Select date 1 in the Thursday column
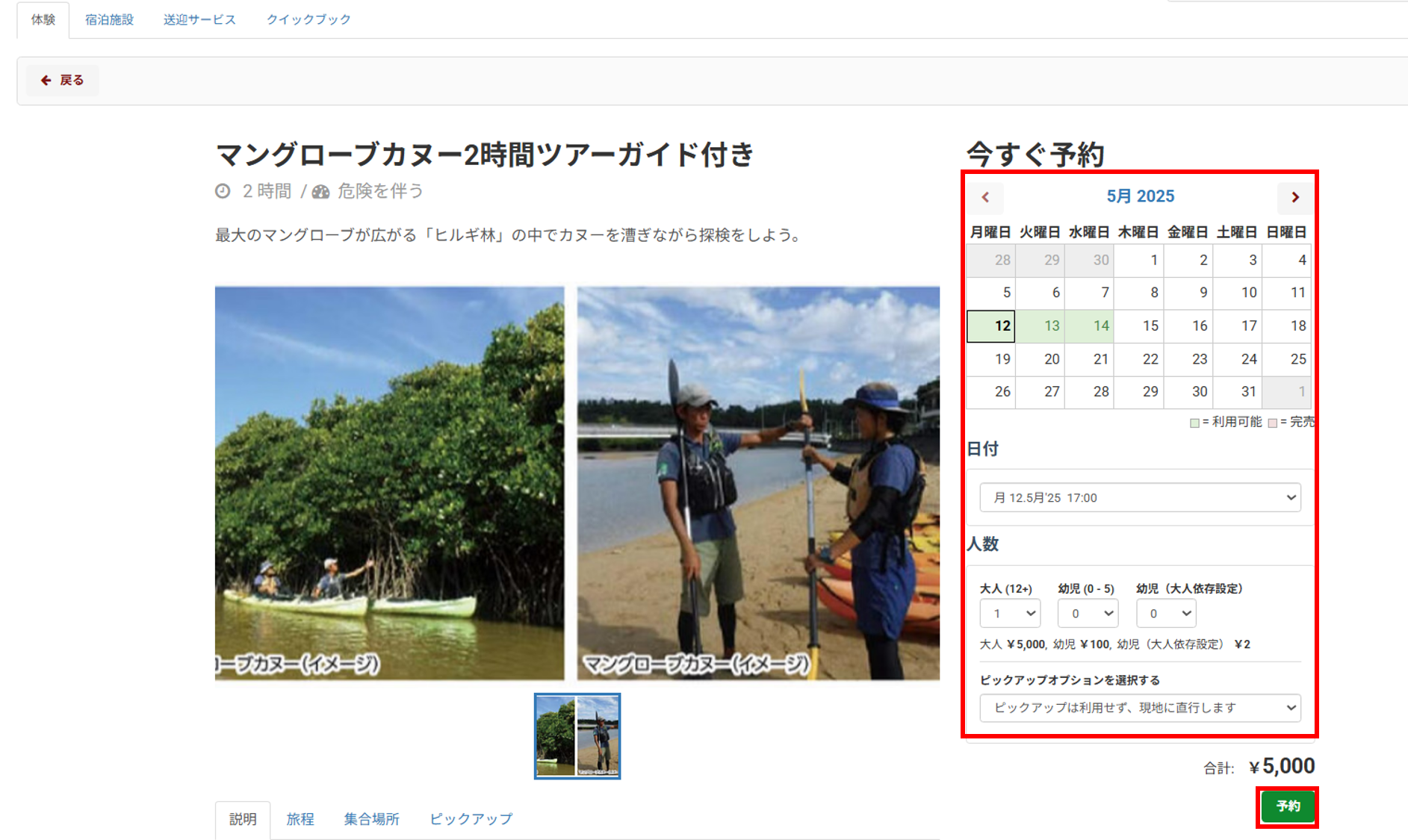Screen dimensions: 1408x840 tap(1139, 261)
